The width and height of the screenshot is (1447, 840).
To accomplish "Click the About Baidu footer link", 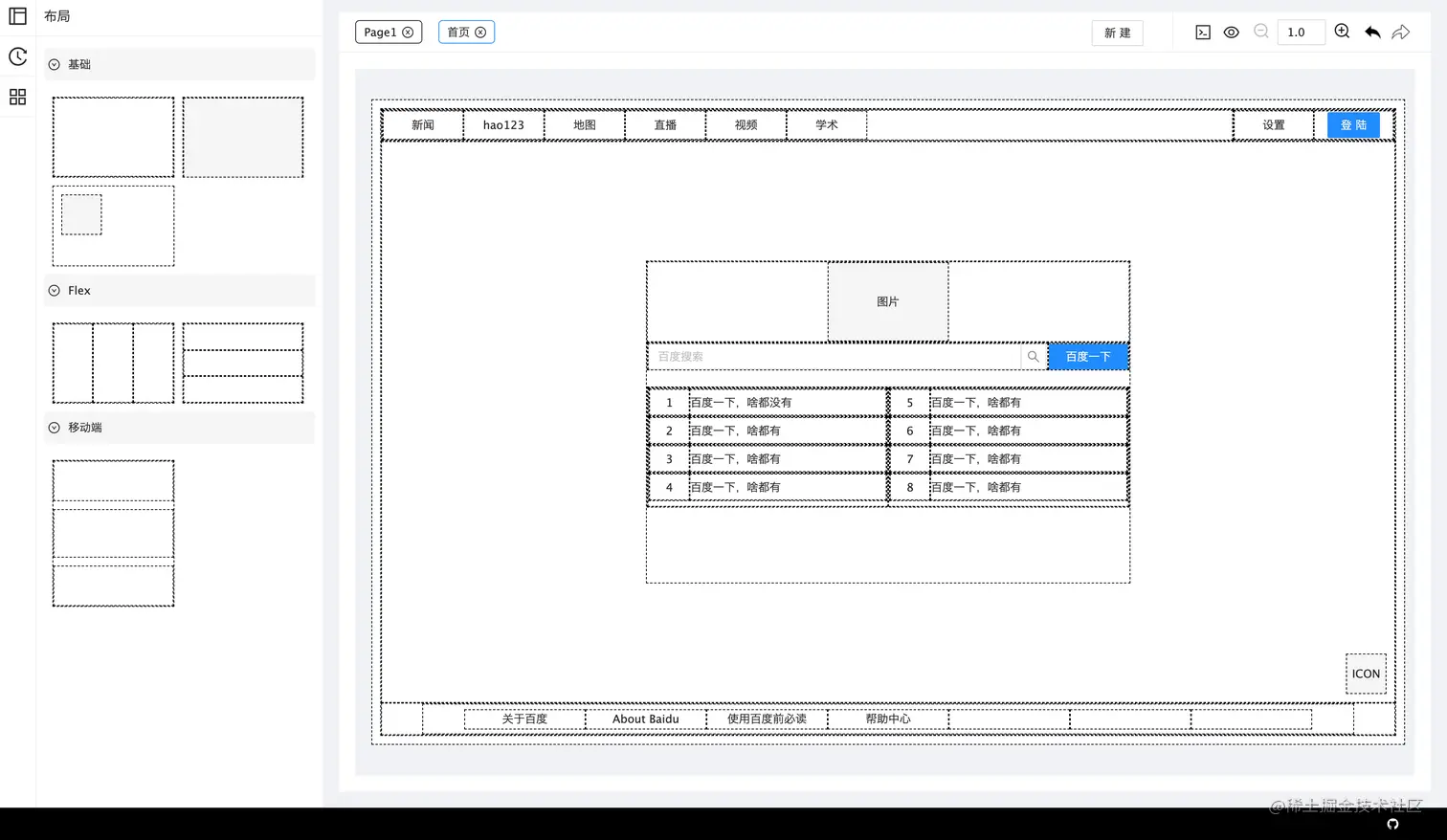I will (x=646, y=719).
